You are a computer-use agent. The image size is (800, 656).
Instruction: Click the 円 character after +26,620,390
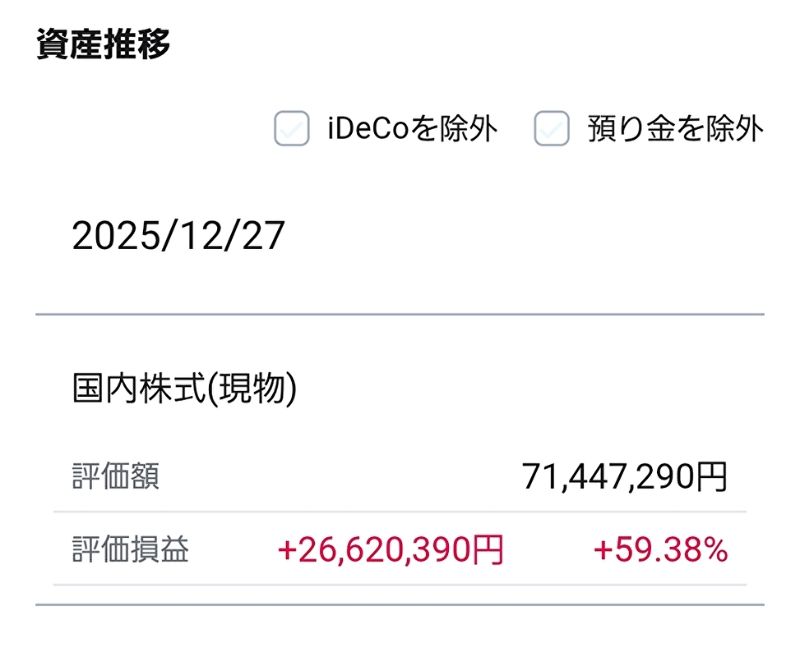(x=487, y=550)
